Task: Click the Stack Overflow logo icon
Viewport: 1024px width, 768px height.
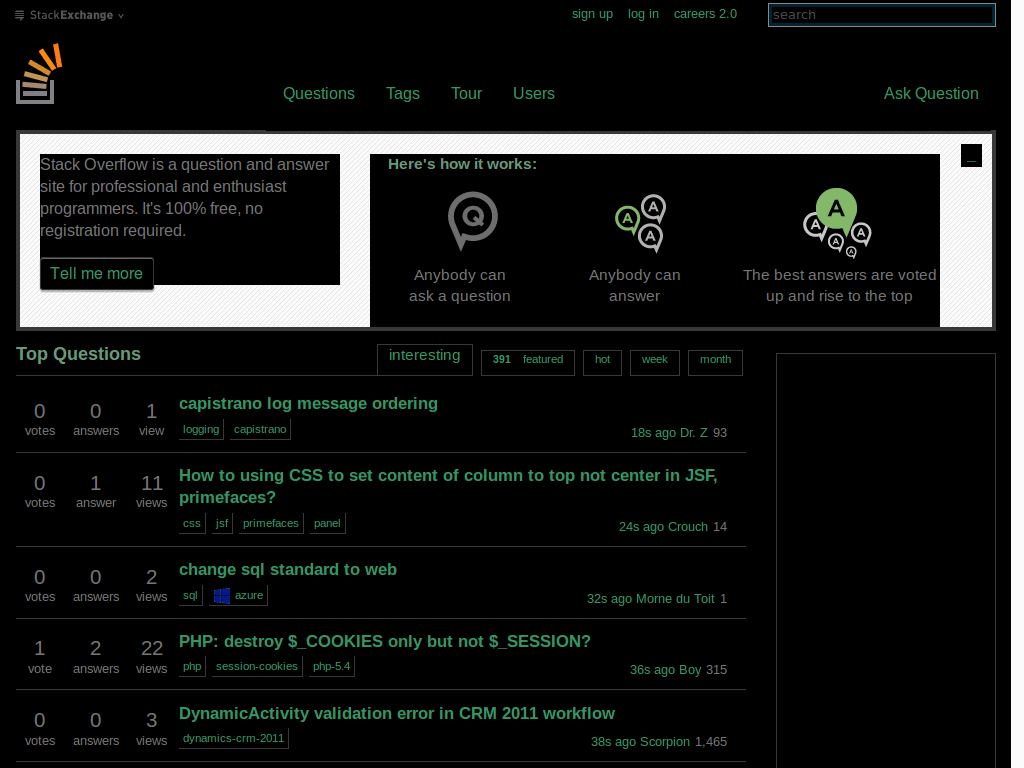Action: 39,74
